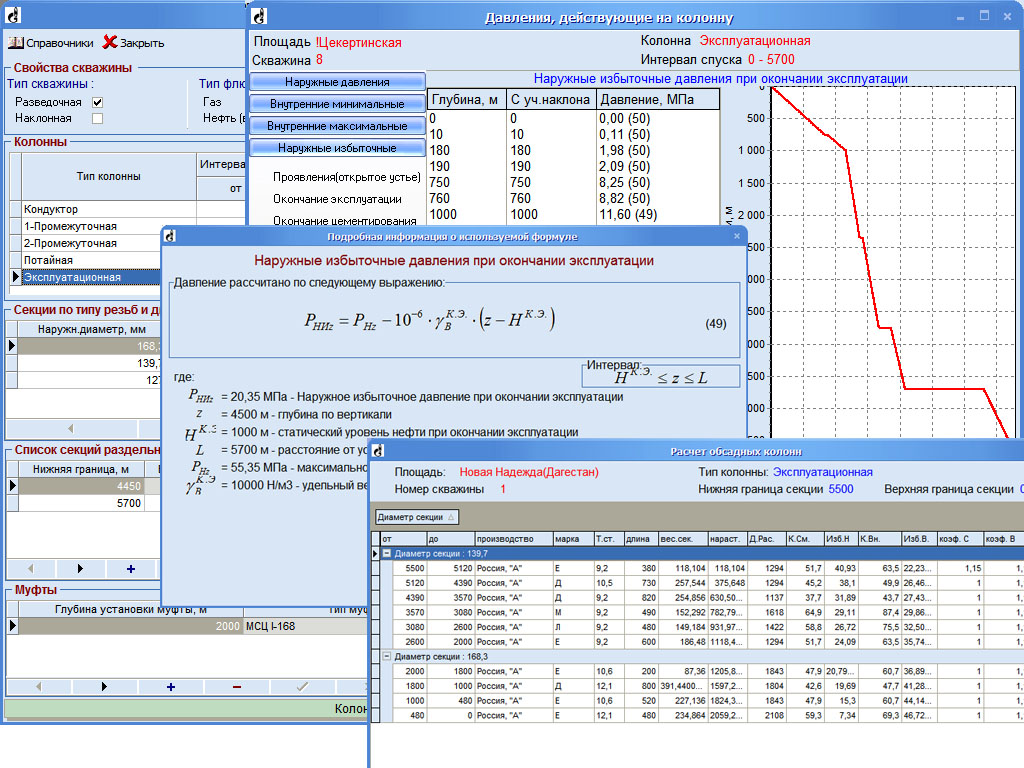Click the МСЦ I-168 coupling type cell

point(304,626)
